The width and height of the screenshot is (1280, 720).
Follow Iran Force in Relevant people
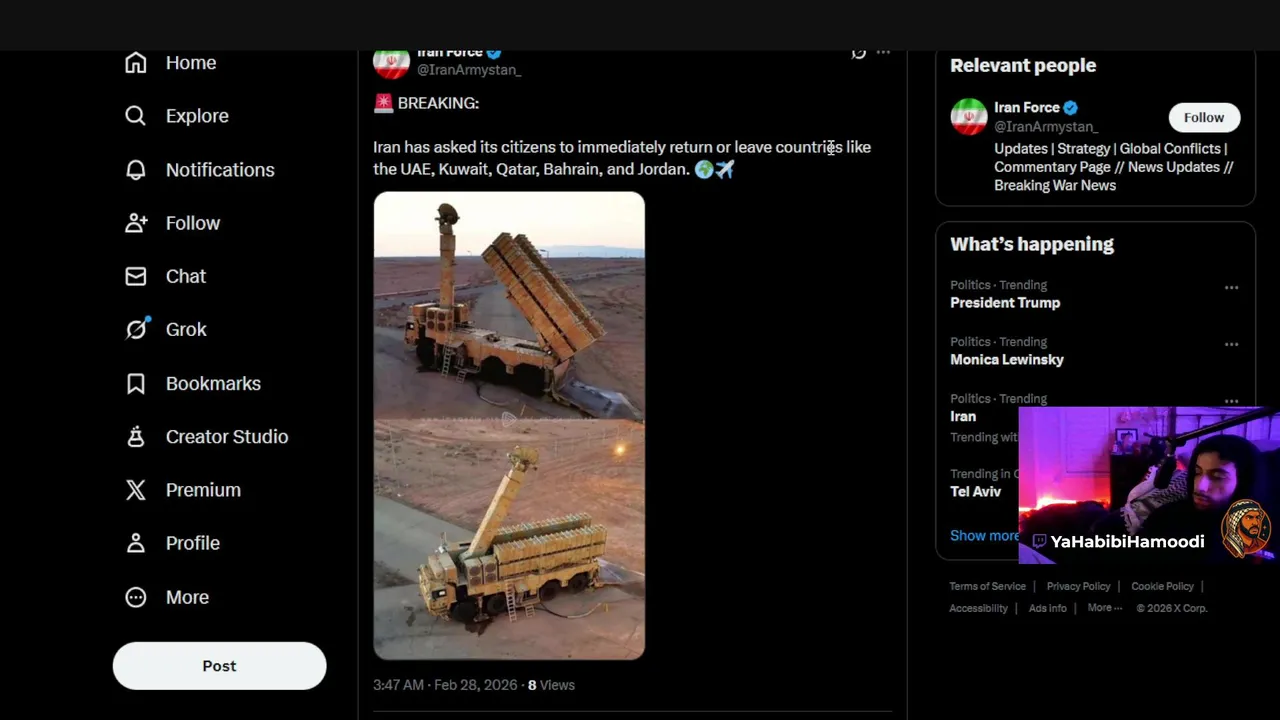[1204, 118]
